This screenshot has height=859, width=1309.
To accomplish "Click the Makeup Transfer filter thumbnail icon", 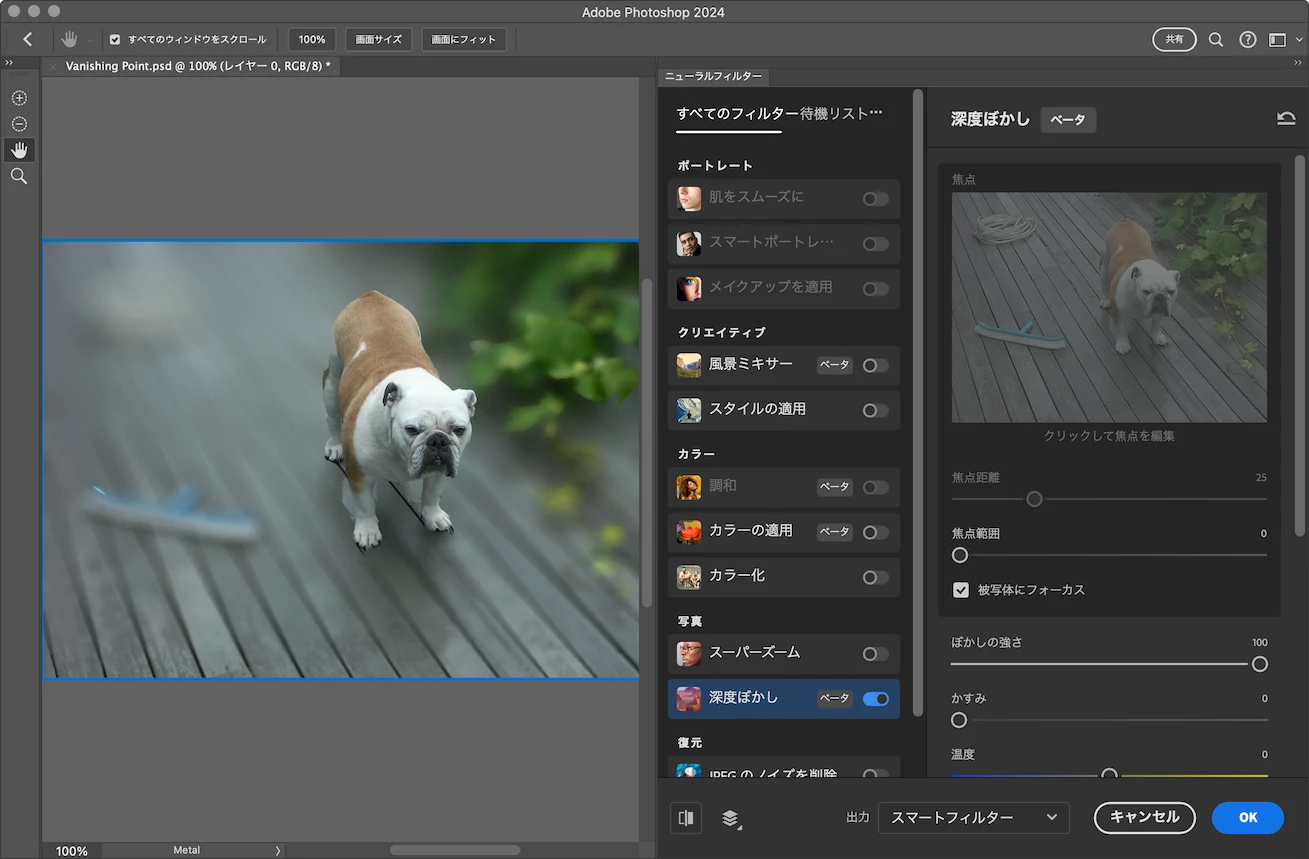I will pos(689,288).
